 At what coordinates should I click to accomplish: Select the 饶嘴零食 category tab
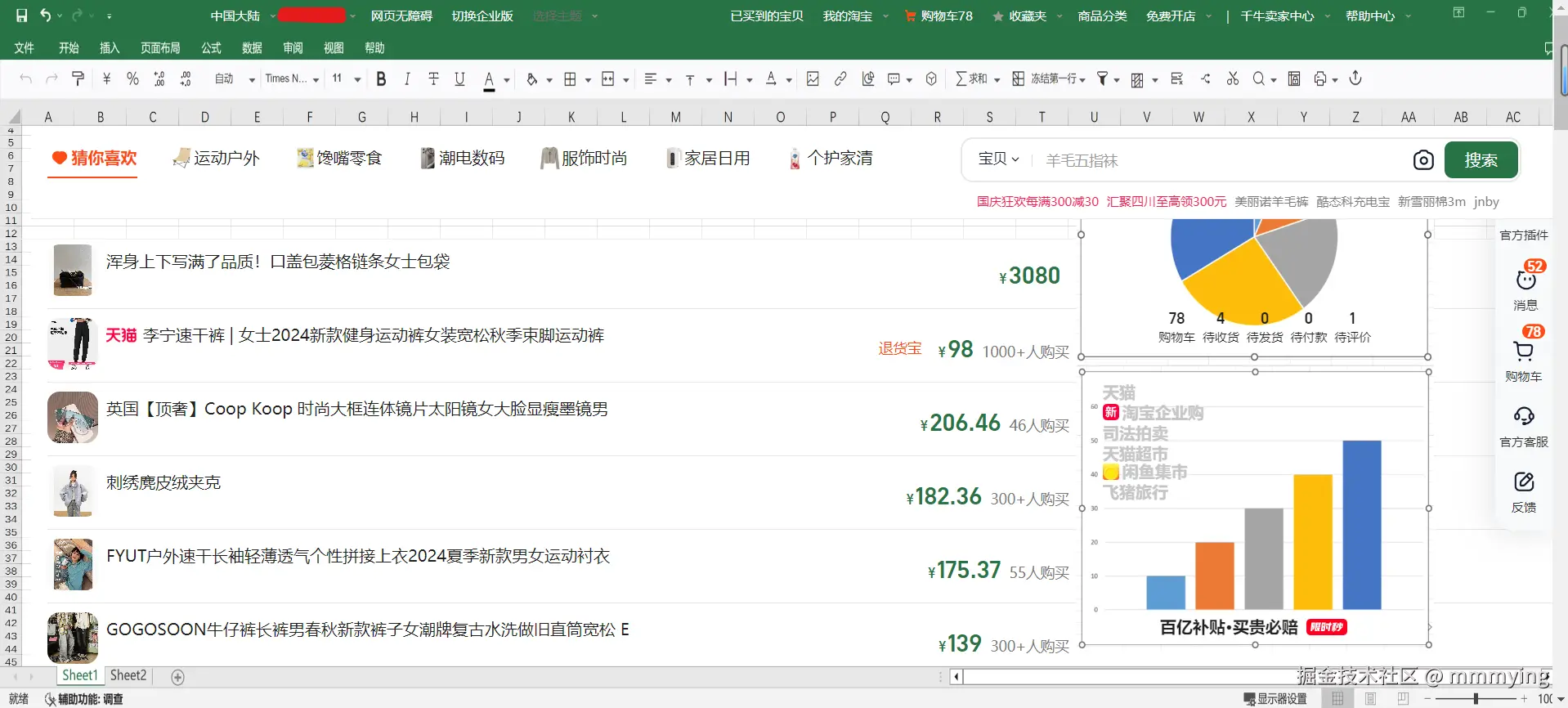pyautogui.click(x=339, y=158)
